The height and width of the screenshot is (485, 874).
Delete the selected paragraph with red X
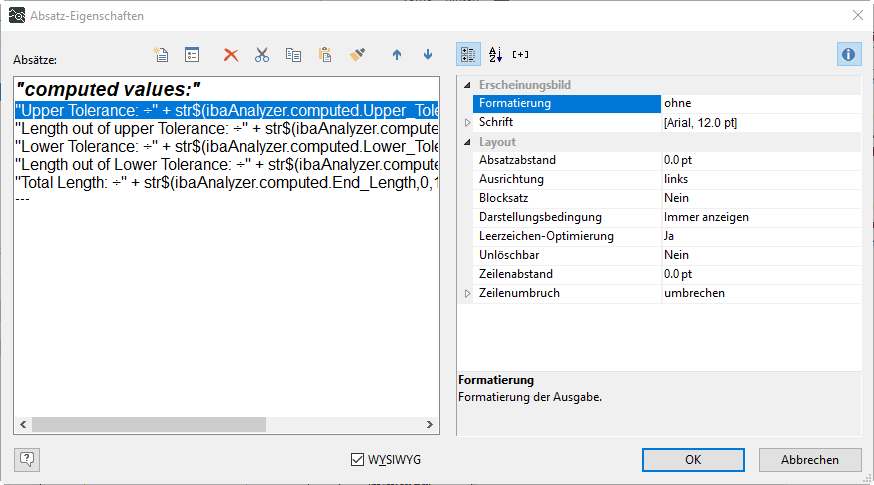[231, 55]
